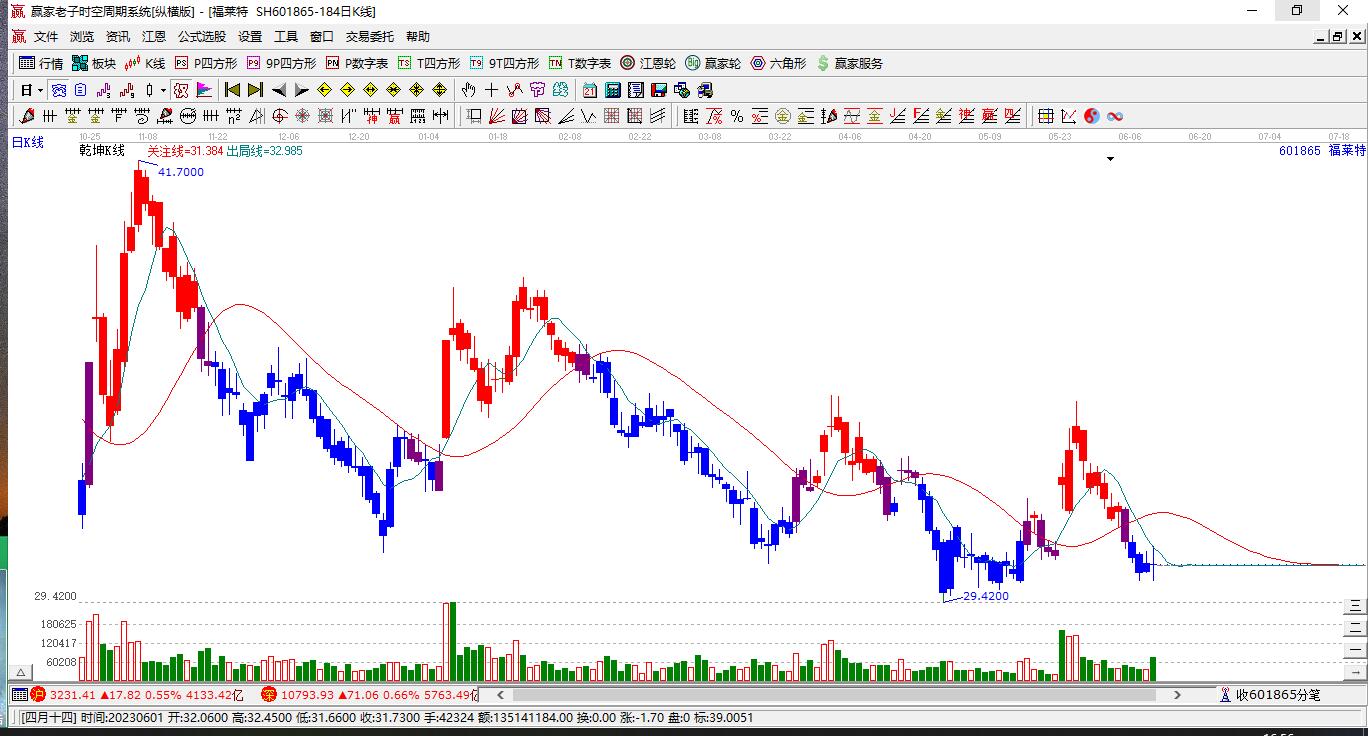Open the 设置 menu
1368x736 pixels.
(x=250, y=37)
